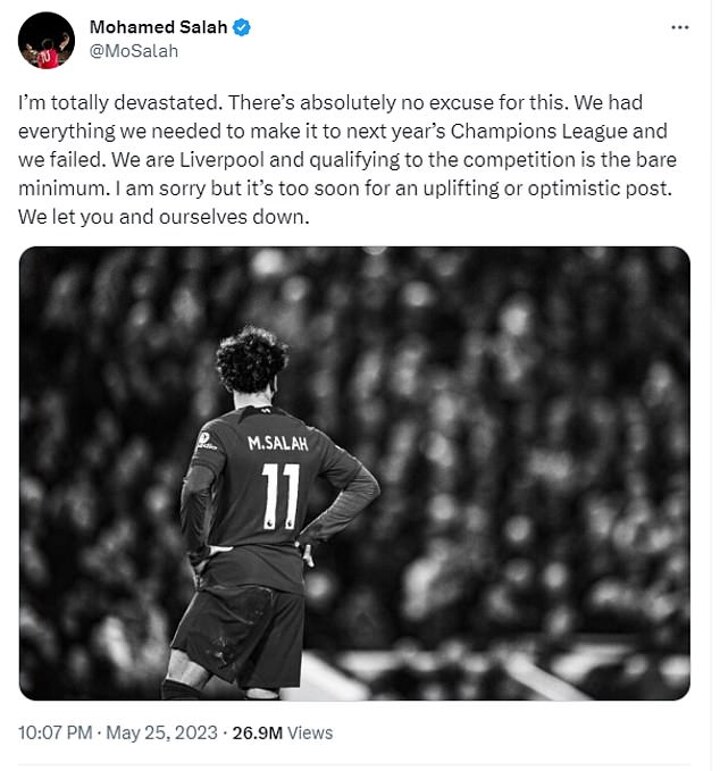This screenshot has height=771, width=720.
Task: Click the Views label
Action: 310,733
